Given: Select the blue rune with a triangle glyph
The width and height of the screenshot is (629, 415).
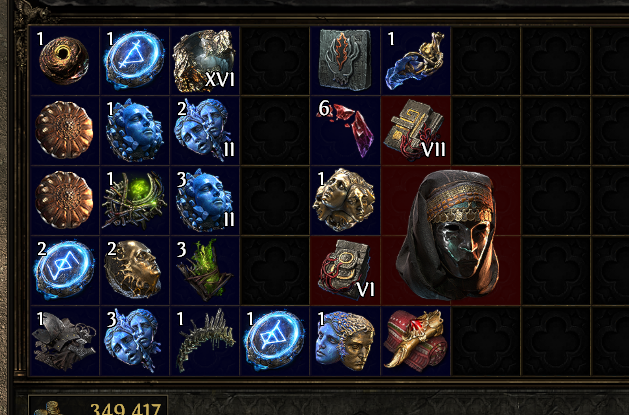Looking at the screenshot, I should pos(134,59).
